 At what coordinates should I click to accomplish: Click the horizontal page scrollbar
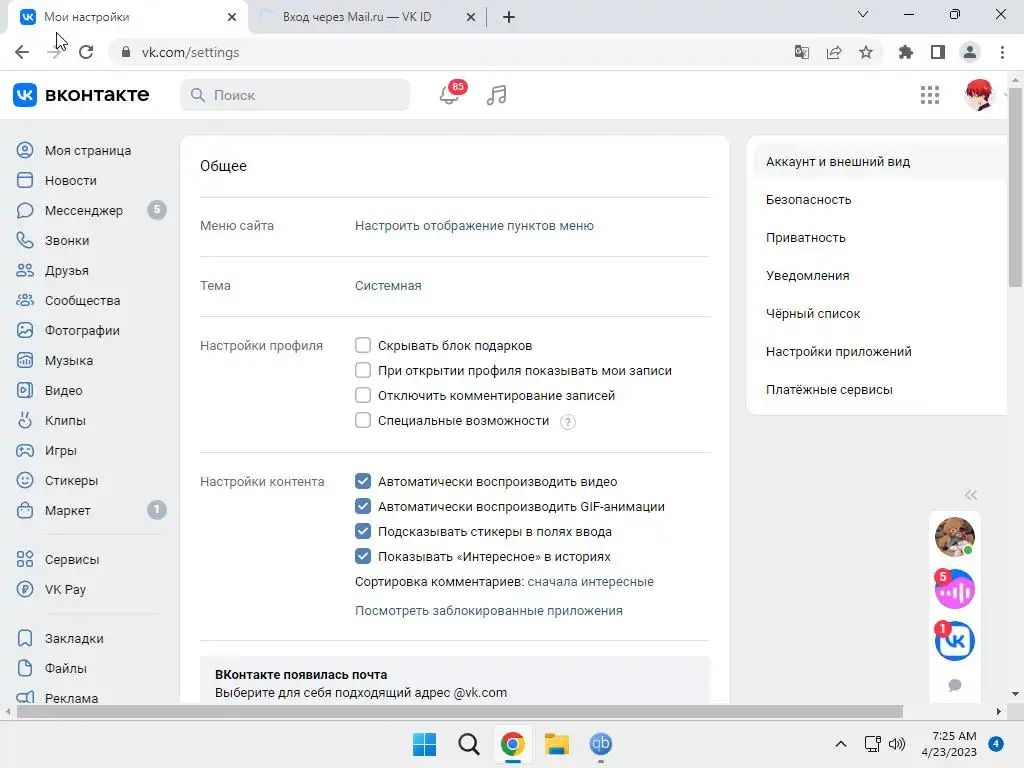[x=460, y=711]
